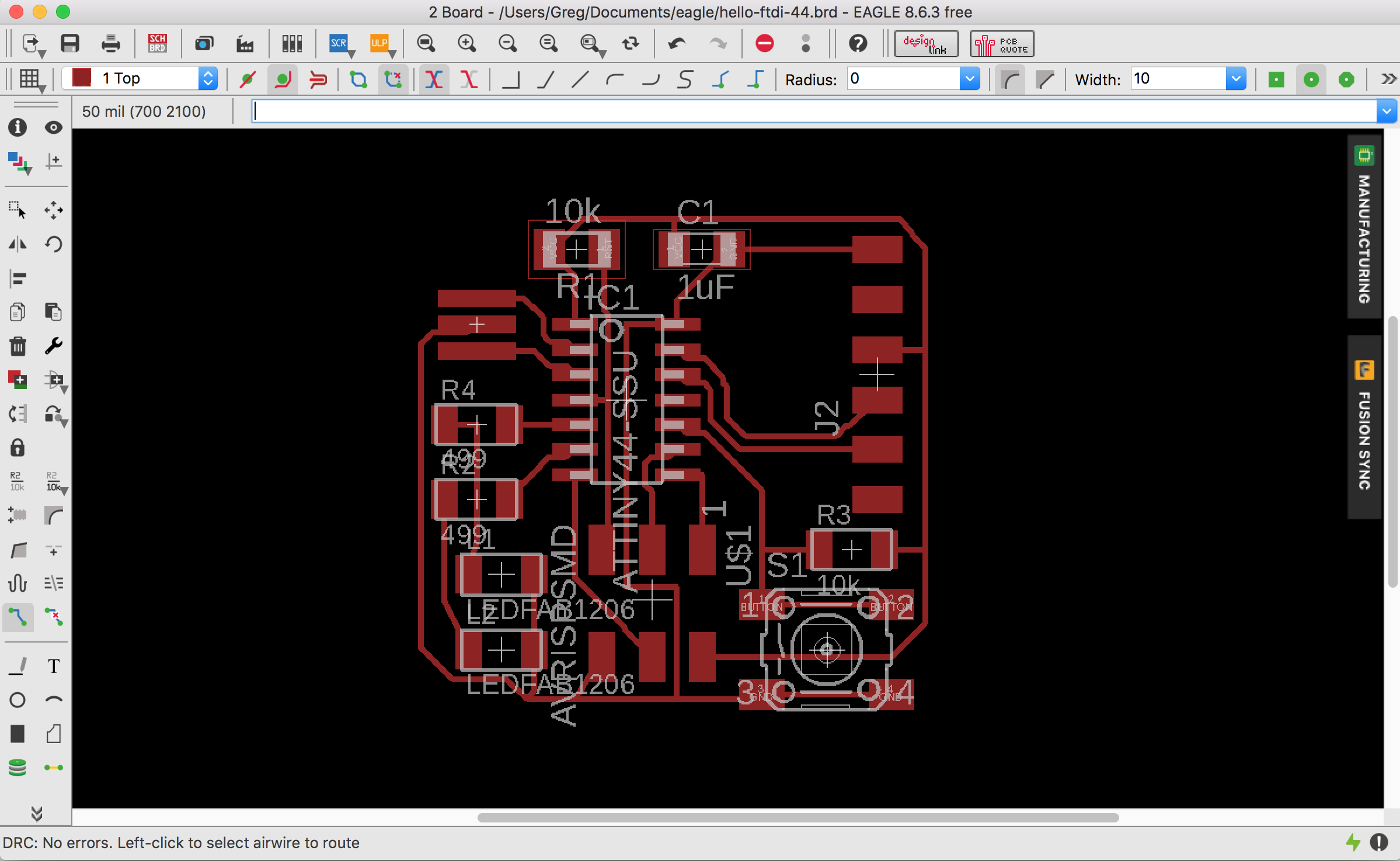Open the FUSION SYNC side tab
Viewport: 1400px width, 861px height.
click(1364, 427)
